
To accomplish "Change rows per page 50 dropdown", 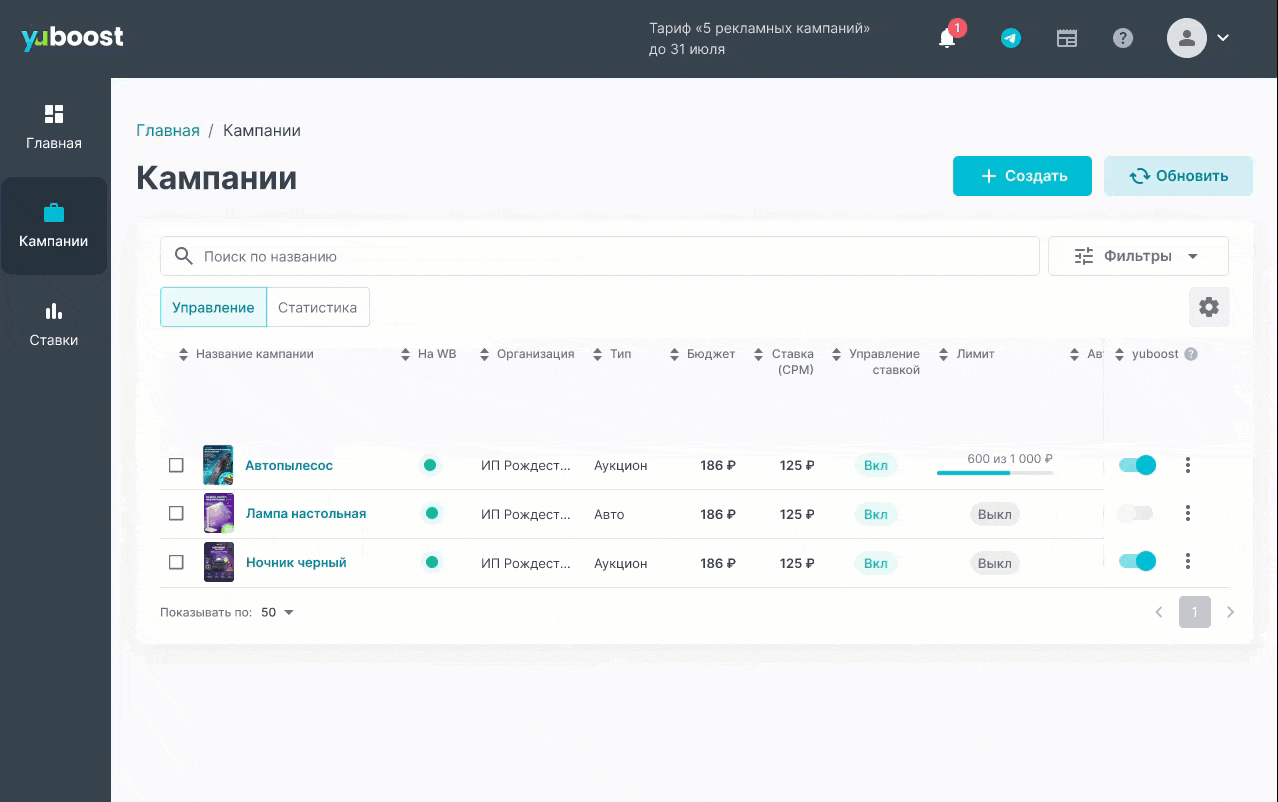I will pos(278,612).
